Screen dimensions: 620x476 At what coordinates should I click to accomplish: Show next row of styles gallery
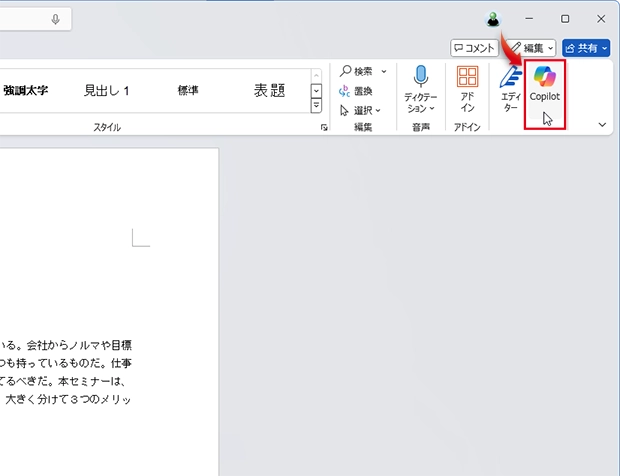tap(316, 91)
